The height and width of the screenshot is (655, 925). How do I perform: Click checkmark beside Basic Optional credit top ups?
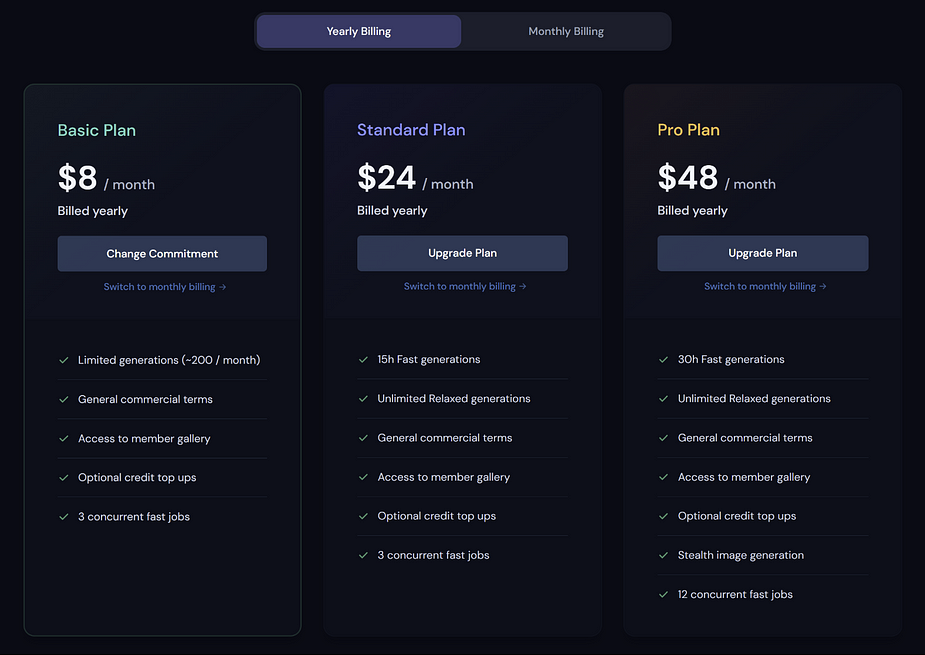(64, 477)
